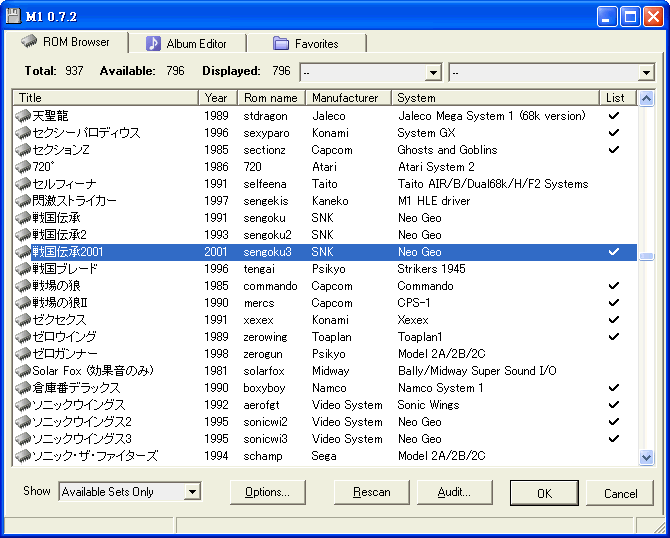The height and width of the screenshot is (538, 670).
Task: Toggle List checkmark for mercs
Action: (x=614, y=303)
